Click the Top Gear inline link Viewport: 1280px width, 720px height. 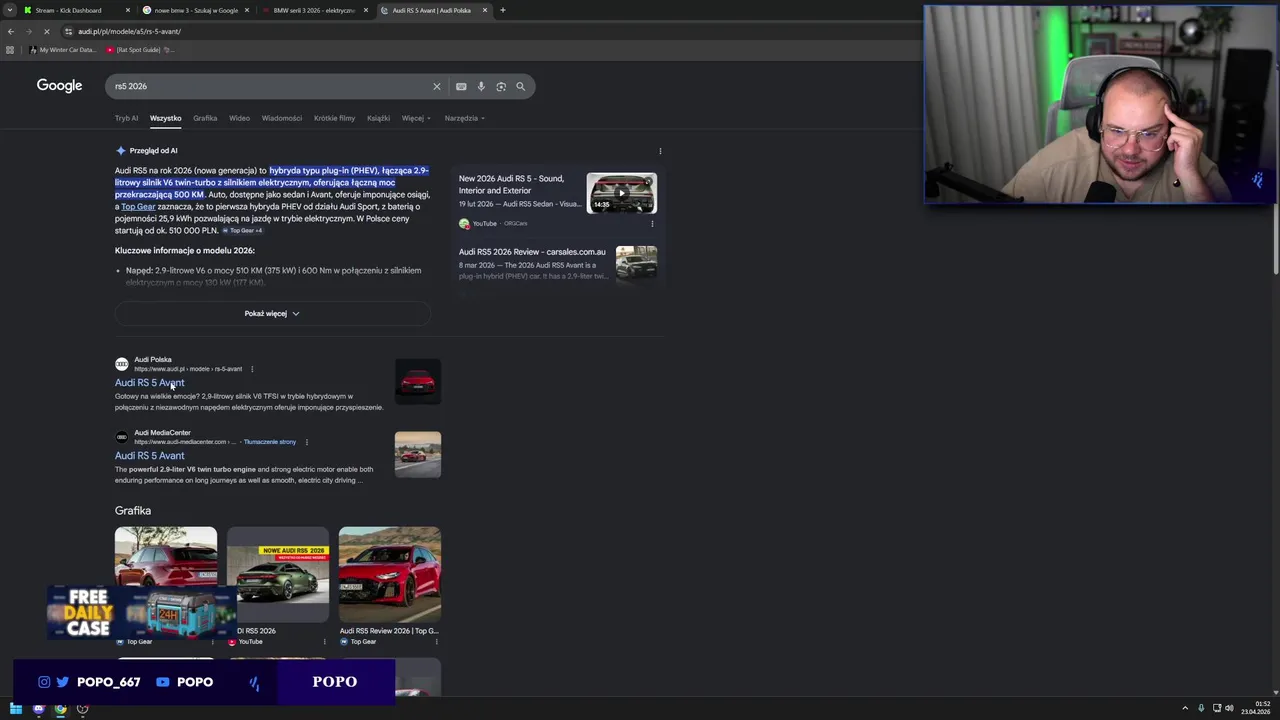(x=138, y=207)
